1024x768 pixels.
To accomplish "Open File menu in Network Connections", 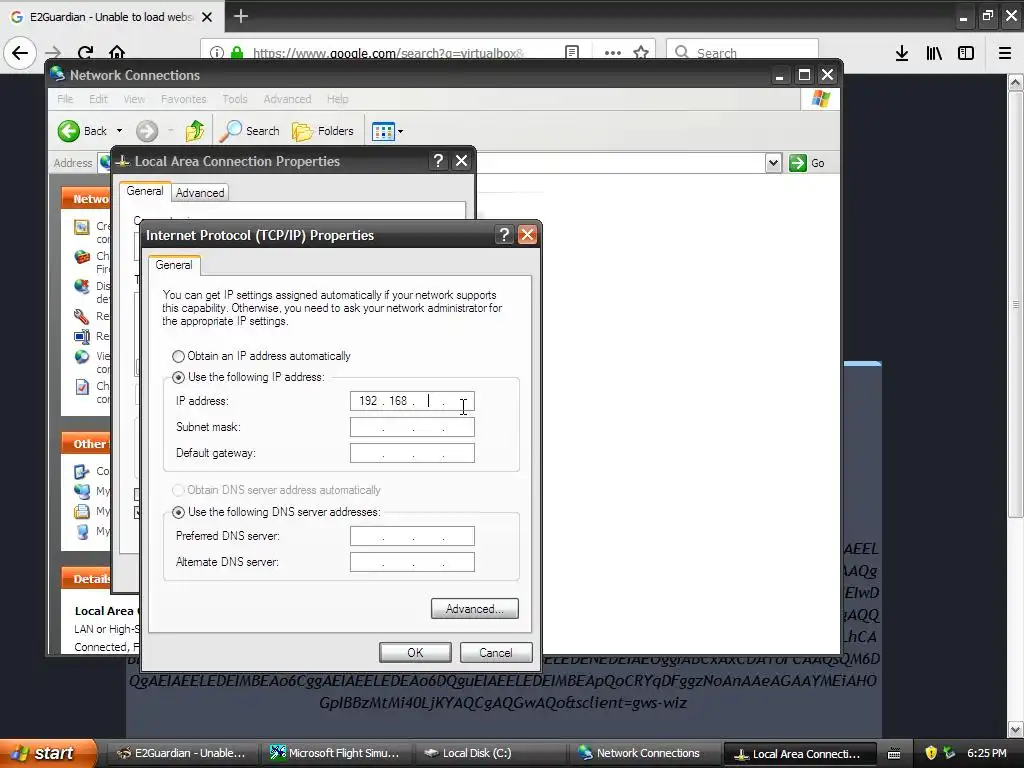I will tap(65, 99).
